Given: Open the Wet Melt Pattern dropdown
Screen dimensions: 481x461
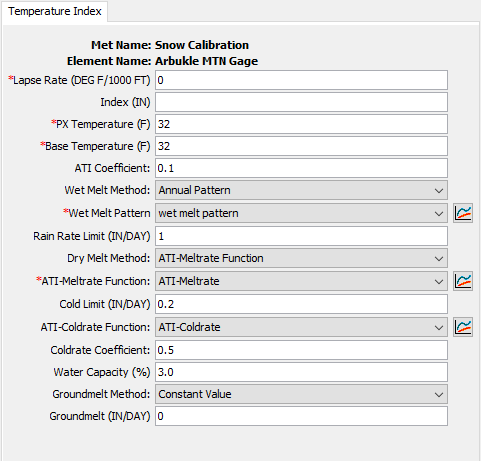Looking at the screenshot, I should (301, 213).
